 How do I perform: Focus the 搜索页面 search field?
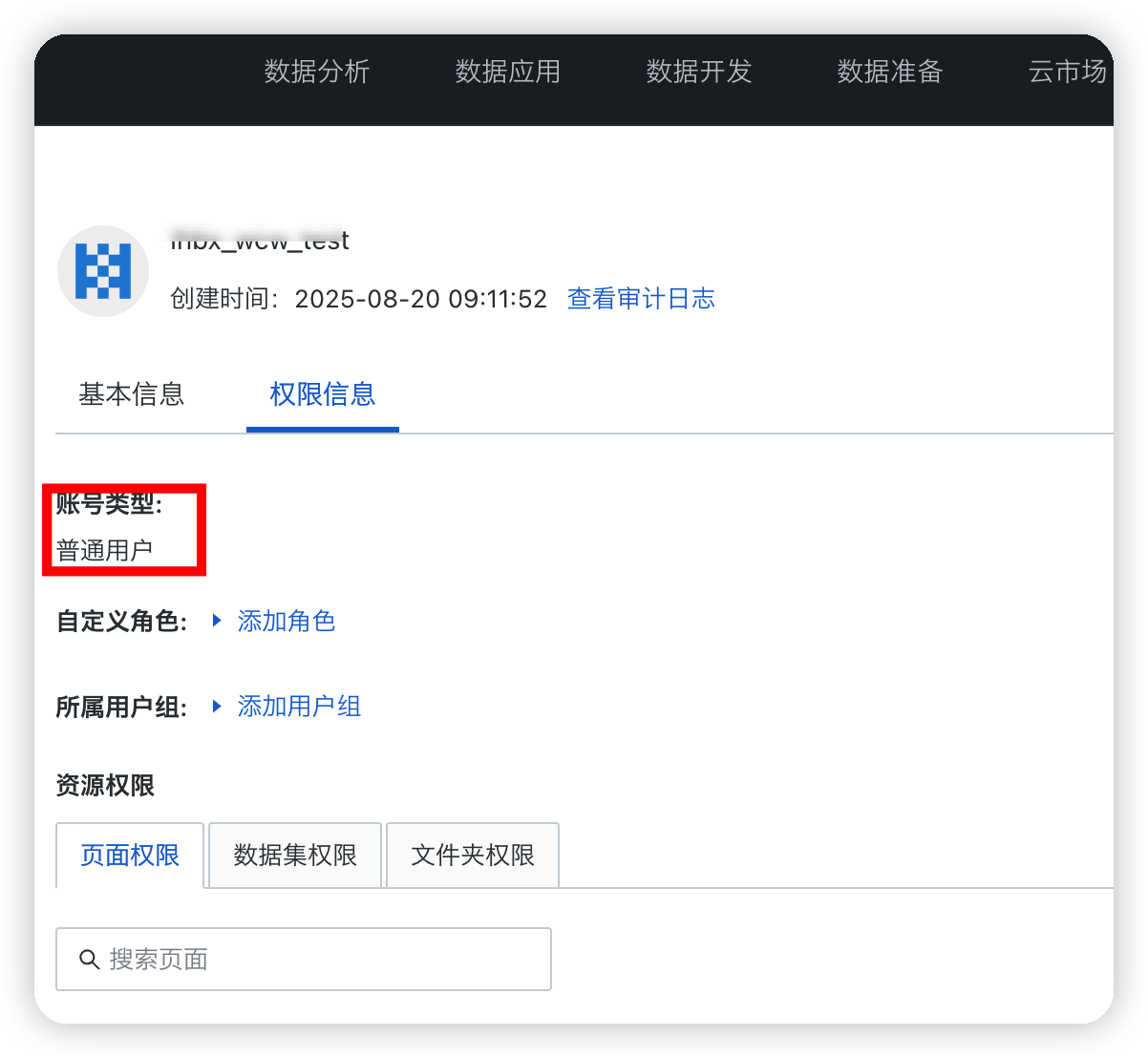(x=304, y=959)
